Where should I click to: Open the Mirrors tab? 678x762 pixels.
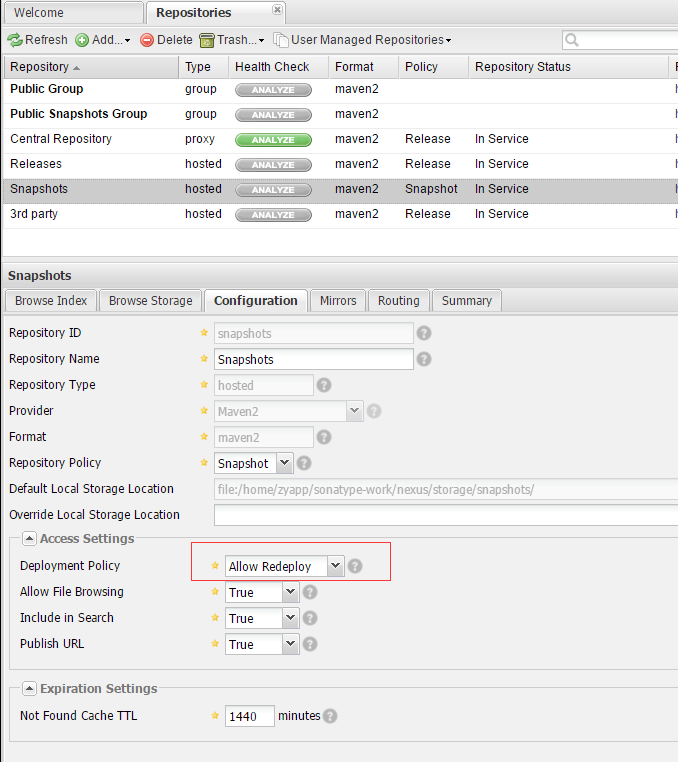click(338, 301)
